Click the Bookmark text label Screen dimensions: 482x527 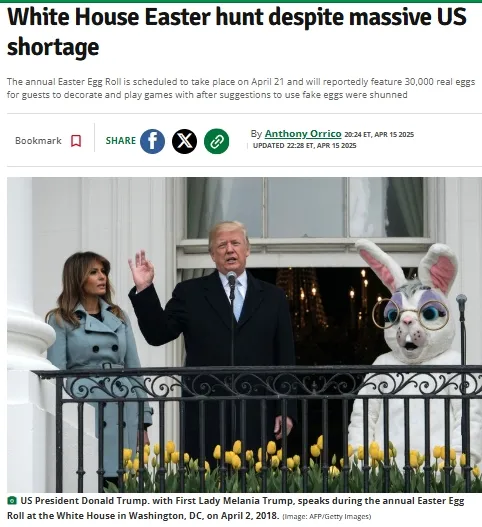pyautogui.click(x=38, y=140)
